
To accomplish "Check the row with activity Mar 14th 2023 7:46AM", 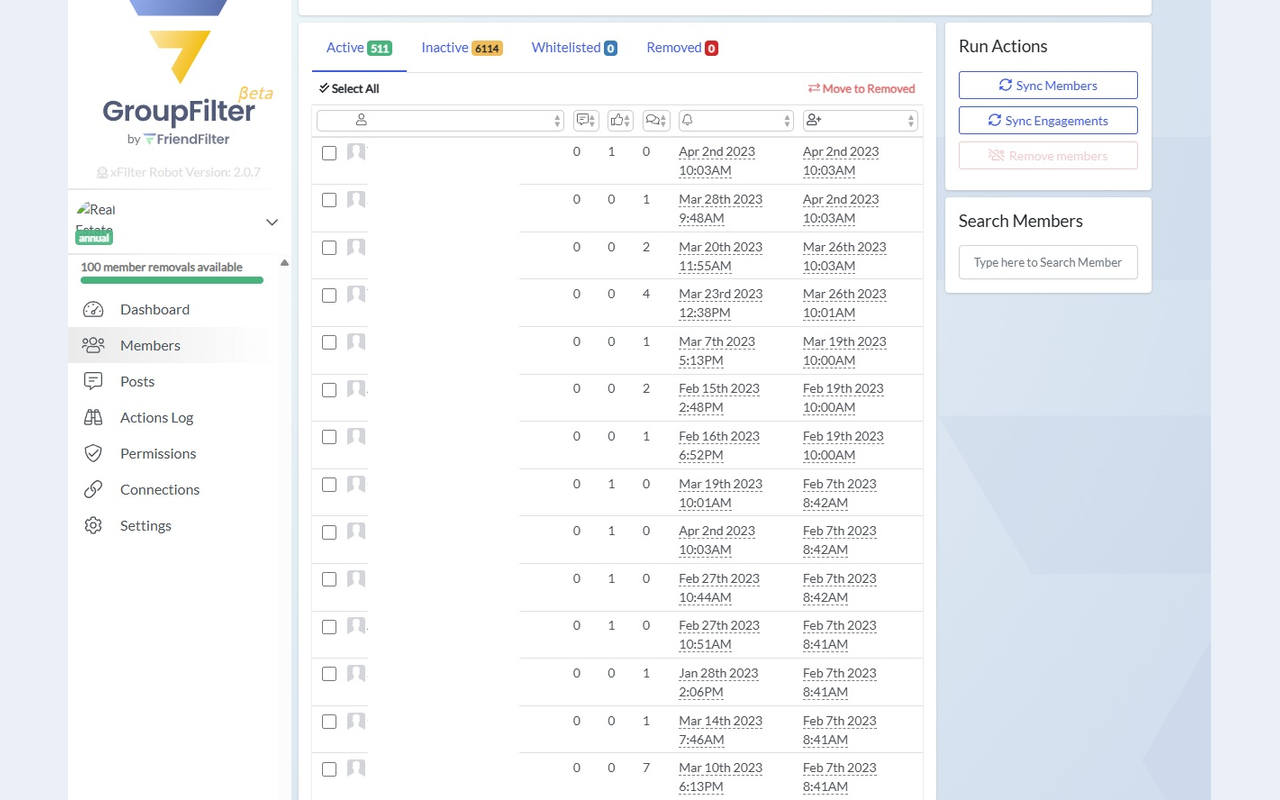I will tap(329, 721).
